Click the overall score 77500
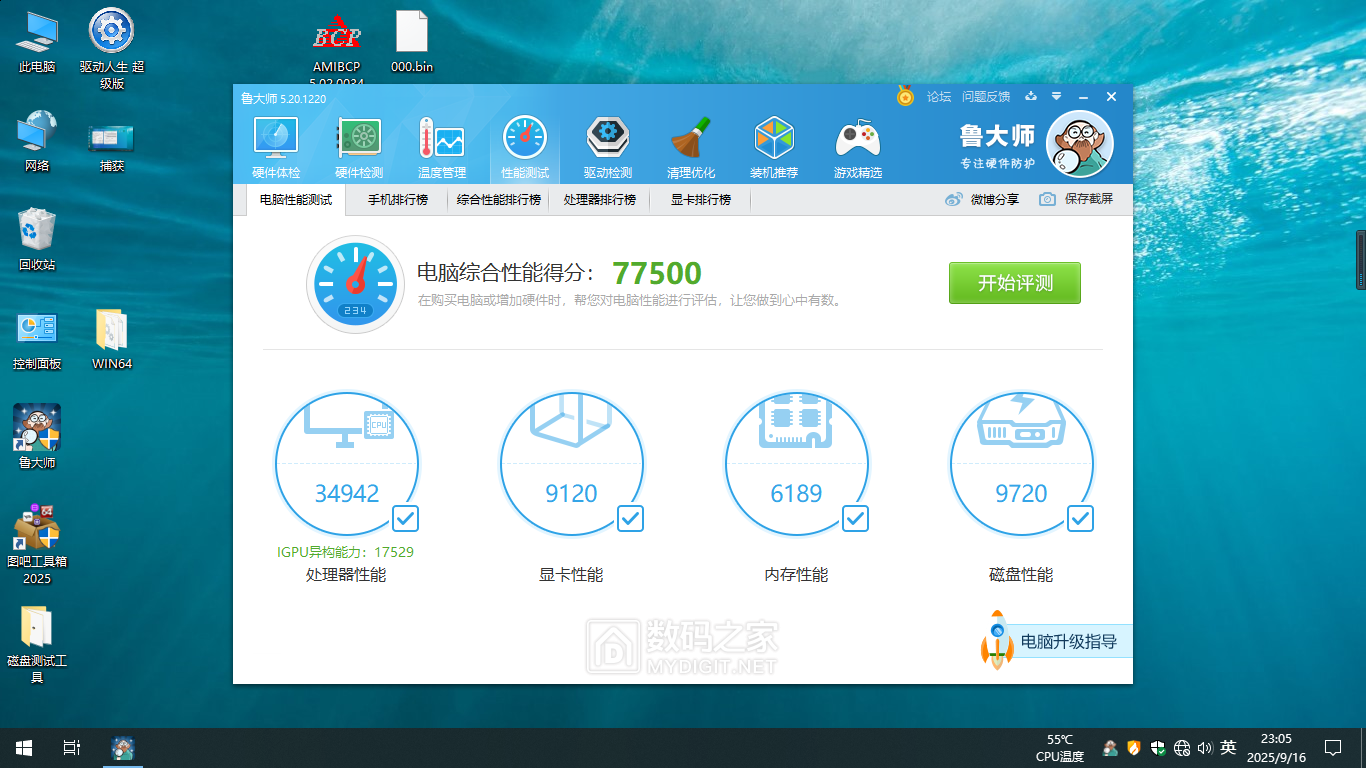This screenshot has width=1366, height=768. point(657,273)
